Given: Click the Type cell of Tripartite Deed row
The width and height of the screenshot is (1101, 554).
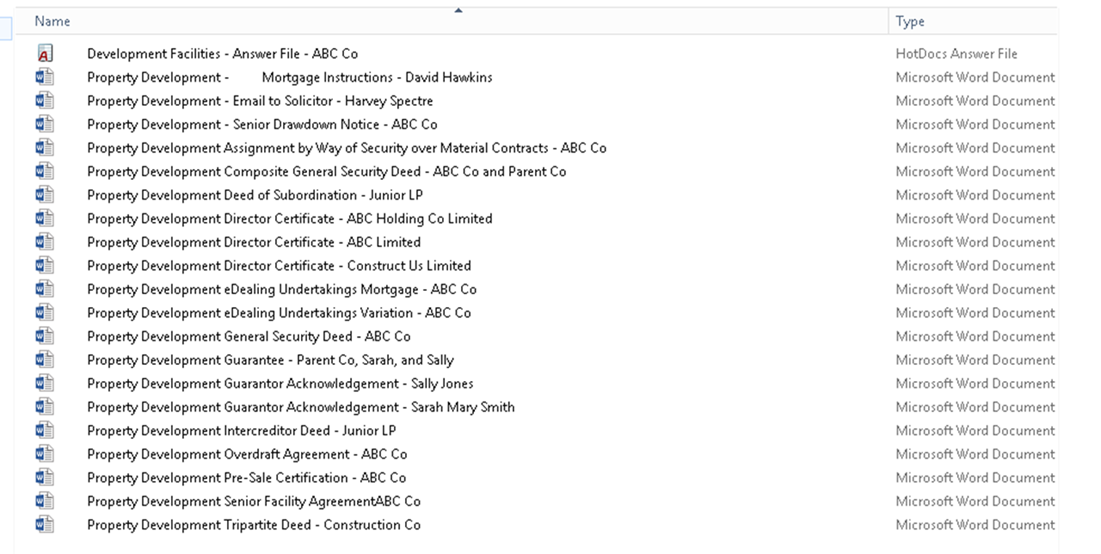Looking at the screenshot, I should click(975, 525).
